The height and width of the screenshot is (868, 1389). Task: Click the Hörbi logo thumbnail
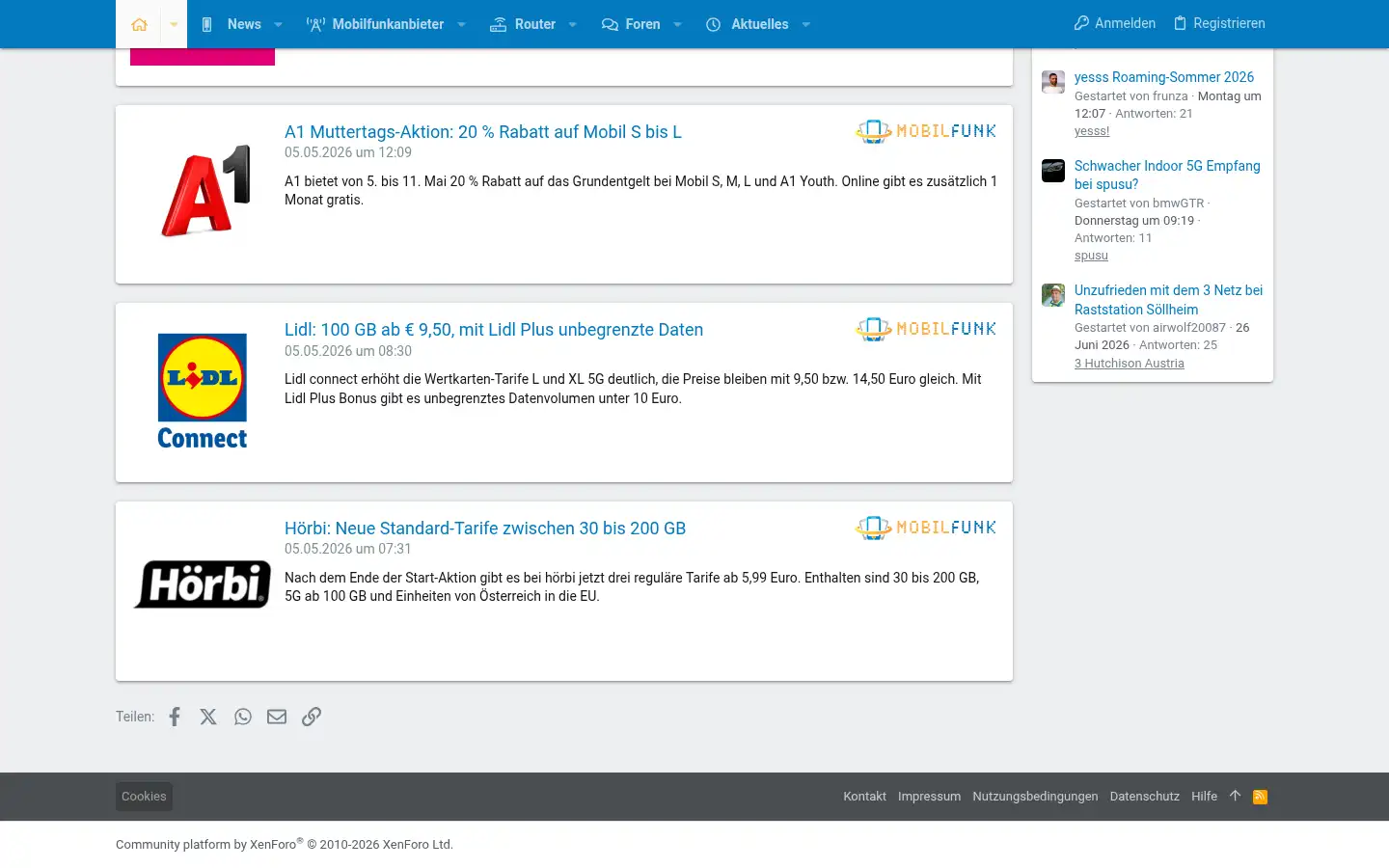point(203,583)
